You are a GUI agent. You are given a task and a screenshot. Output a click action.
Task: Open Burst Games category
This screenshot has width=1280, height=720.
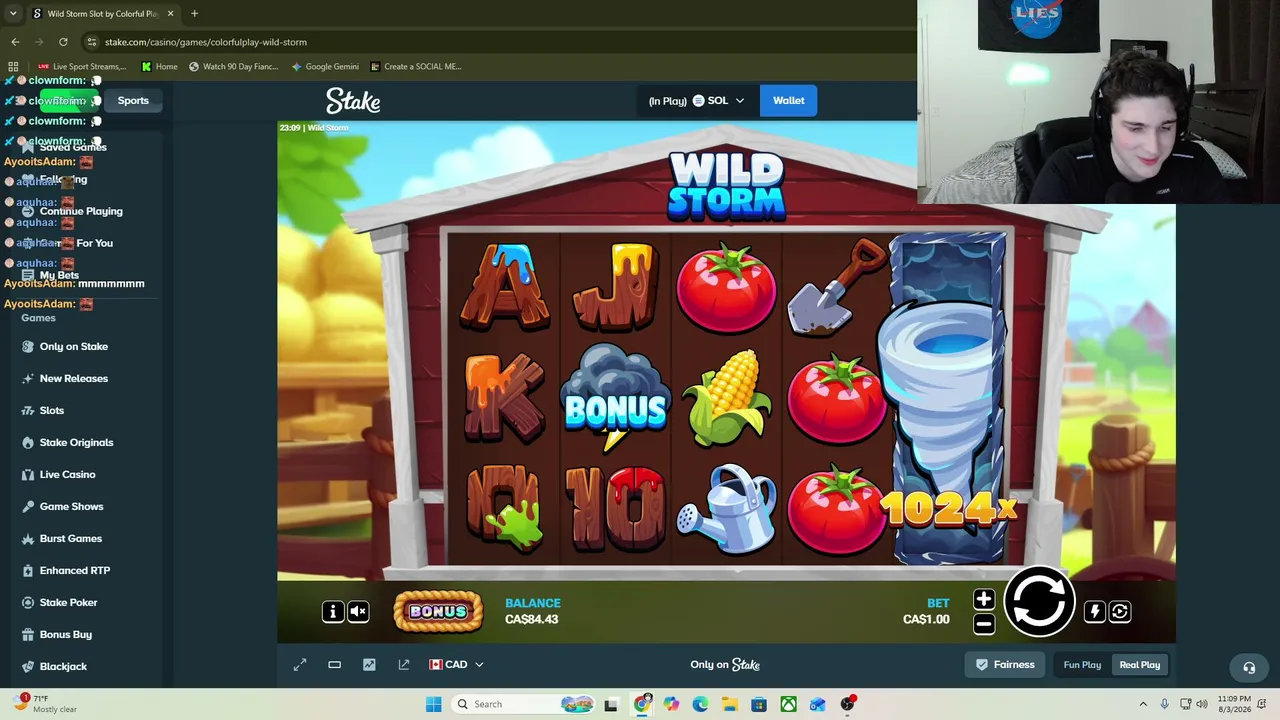pos(70,538)
